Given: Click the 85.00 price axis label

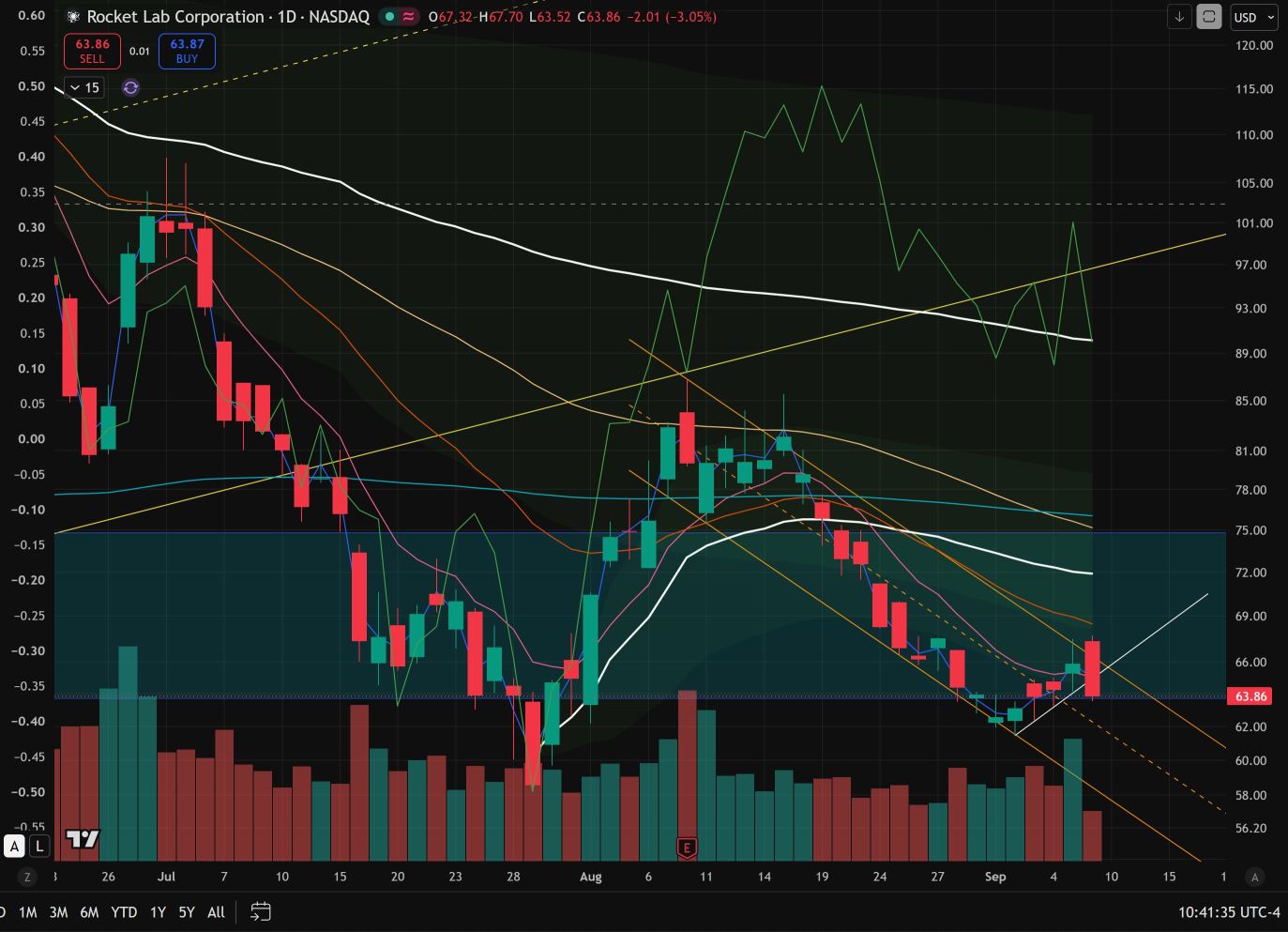Looking at the screenshot, I should point(1251,401).
